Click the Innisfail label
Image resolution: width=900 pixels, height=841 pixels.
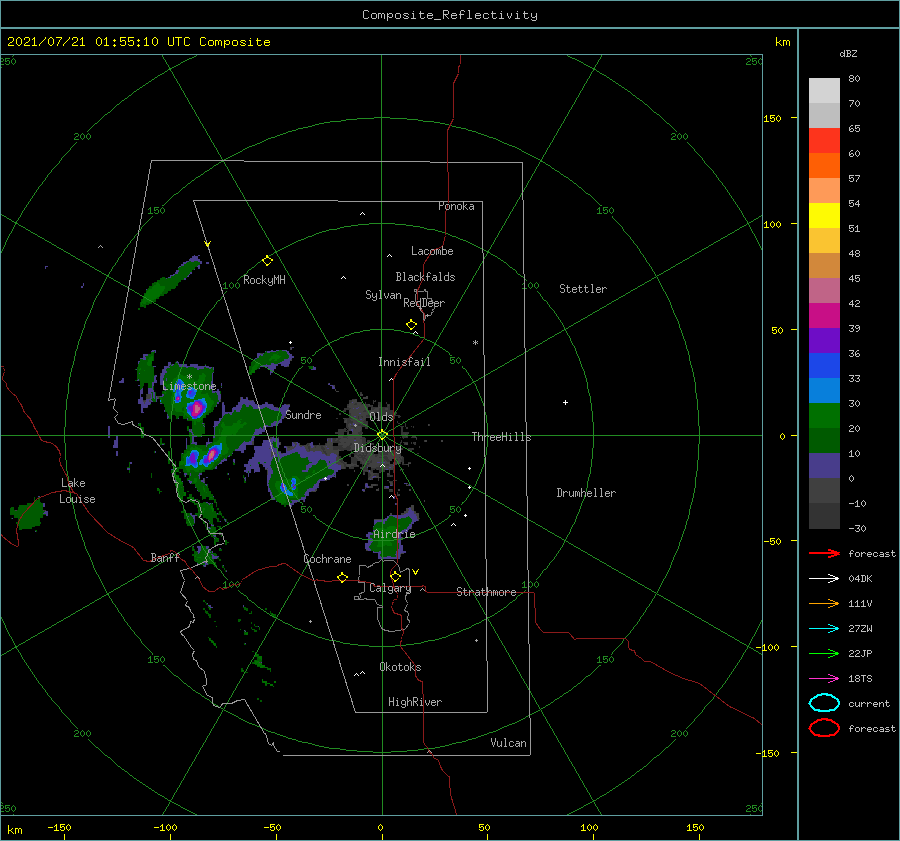404,362
